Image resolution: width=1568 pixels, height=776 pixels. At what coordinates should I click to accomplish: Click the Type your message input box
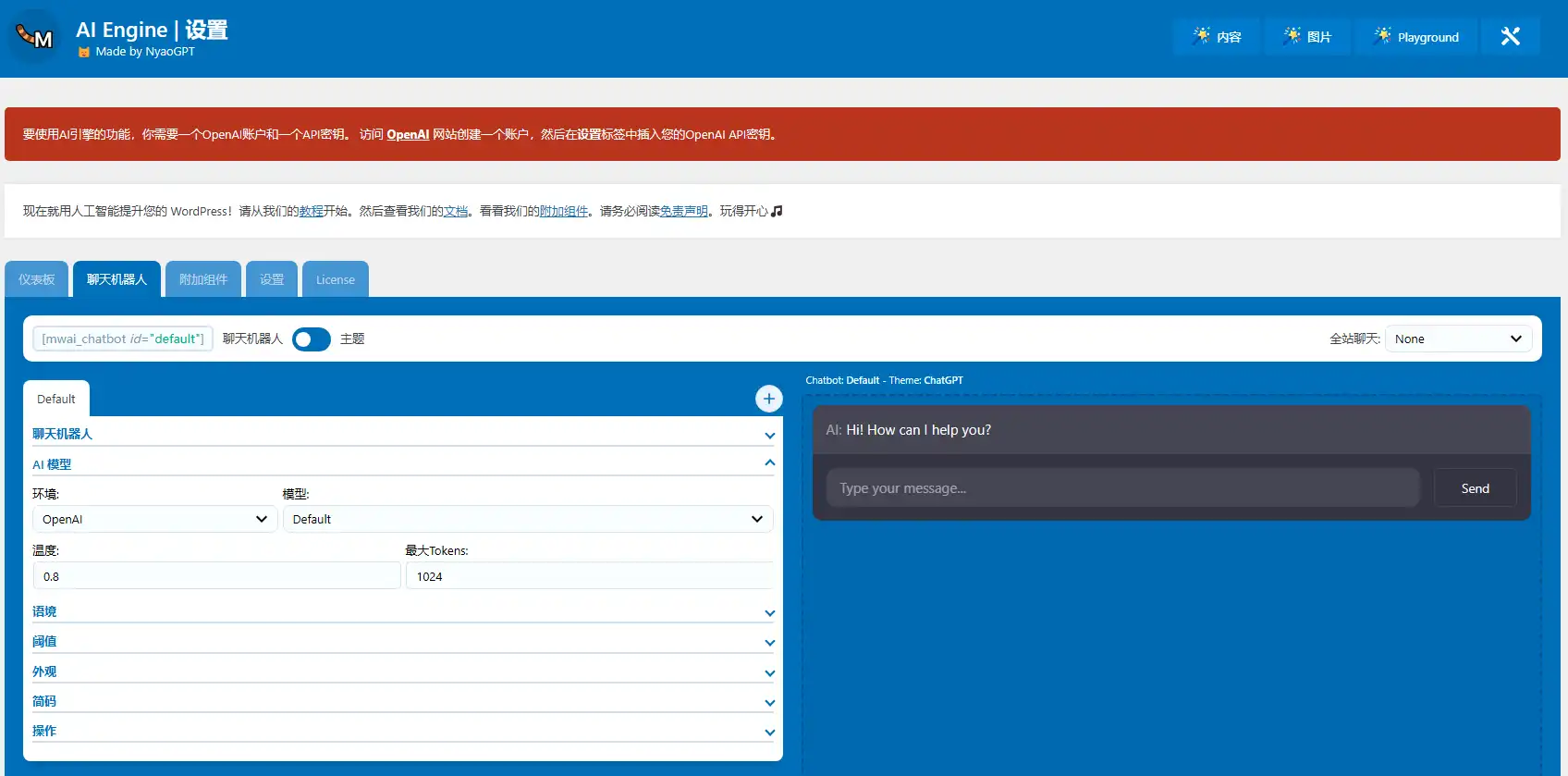(1122, 487)
